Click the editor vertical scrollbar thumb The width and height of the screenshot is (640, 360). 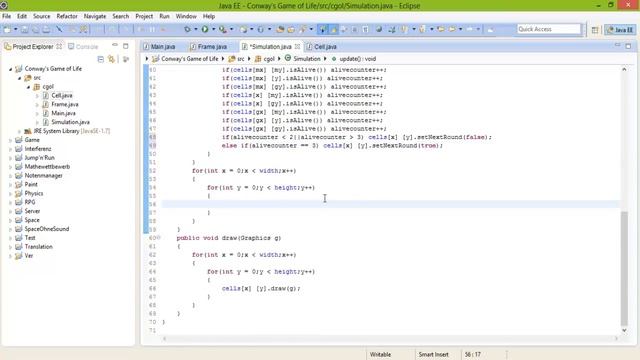point(624,269)
